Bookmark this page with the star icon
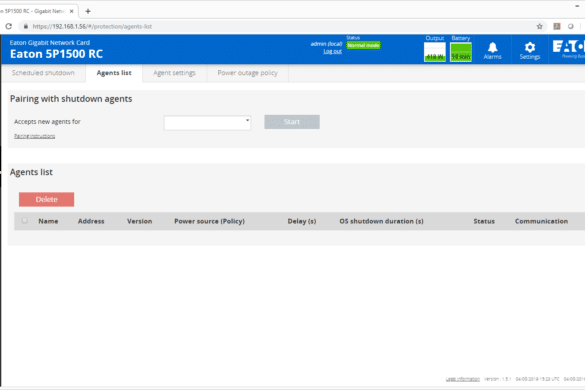Viewport: 585px width, 390px height. coord(539,26)
